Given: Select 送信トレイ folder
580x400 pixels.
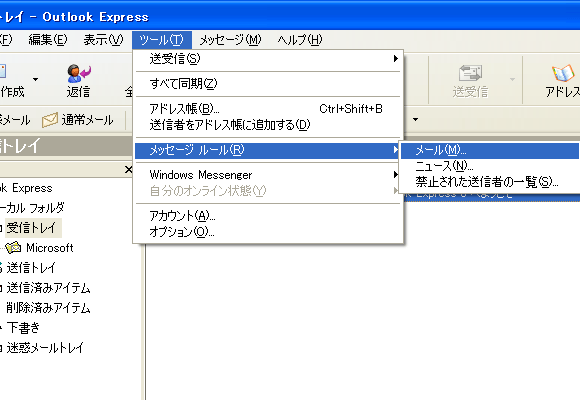Looking at the screenshot, I should 31,268.
